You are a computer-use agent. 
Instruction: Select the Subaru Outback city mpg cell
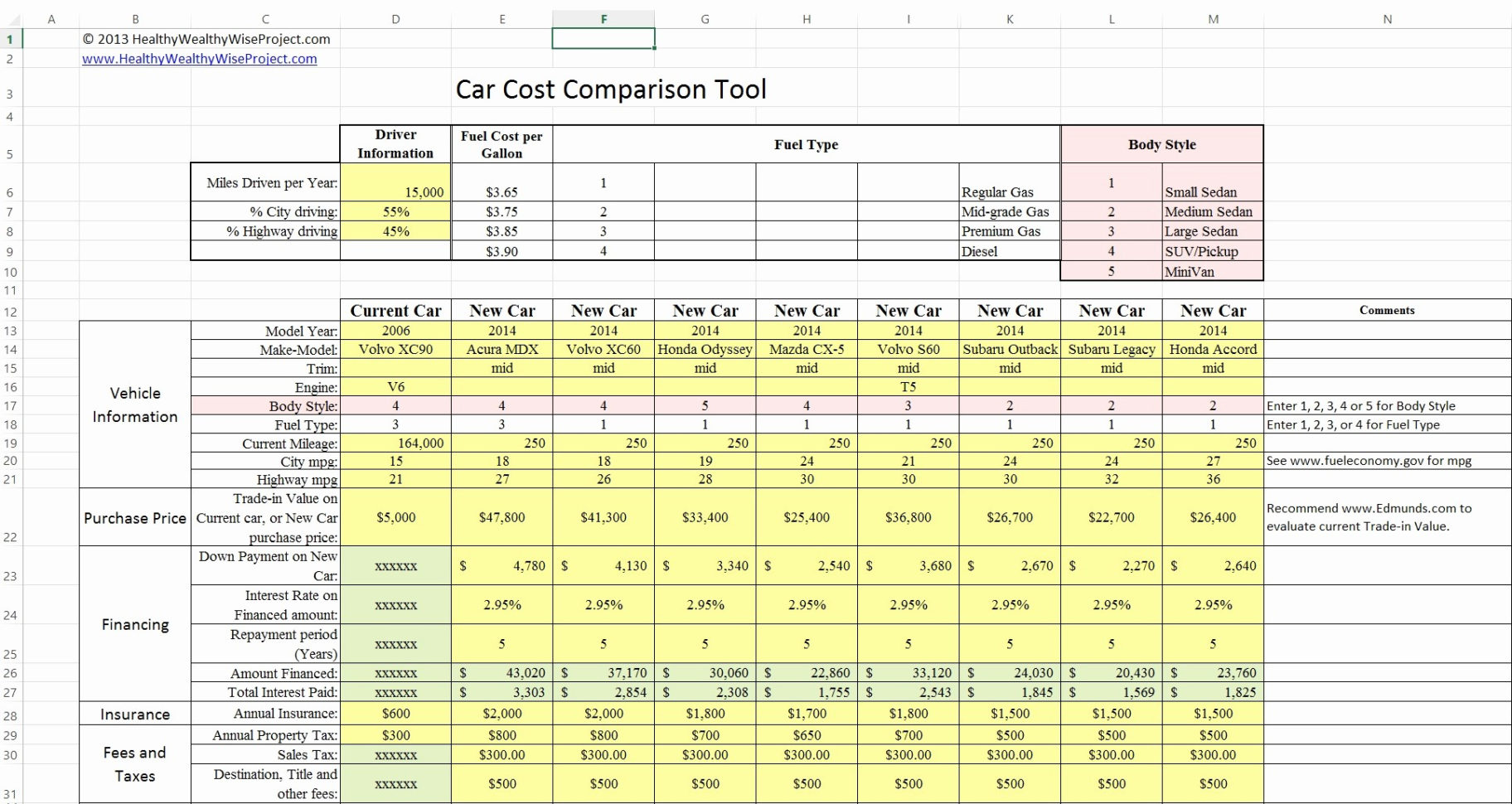click(1009, 461)
